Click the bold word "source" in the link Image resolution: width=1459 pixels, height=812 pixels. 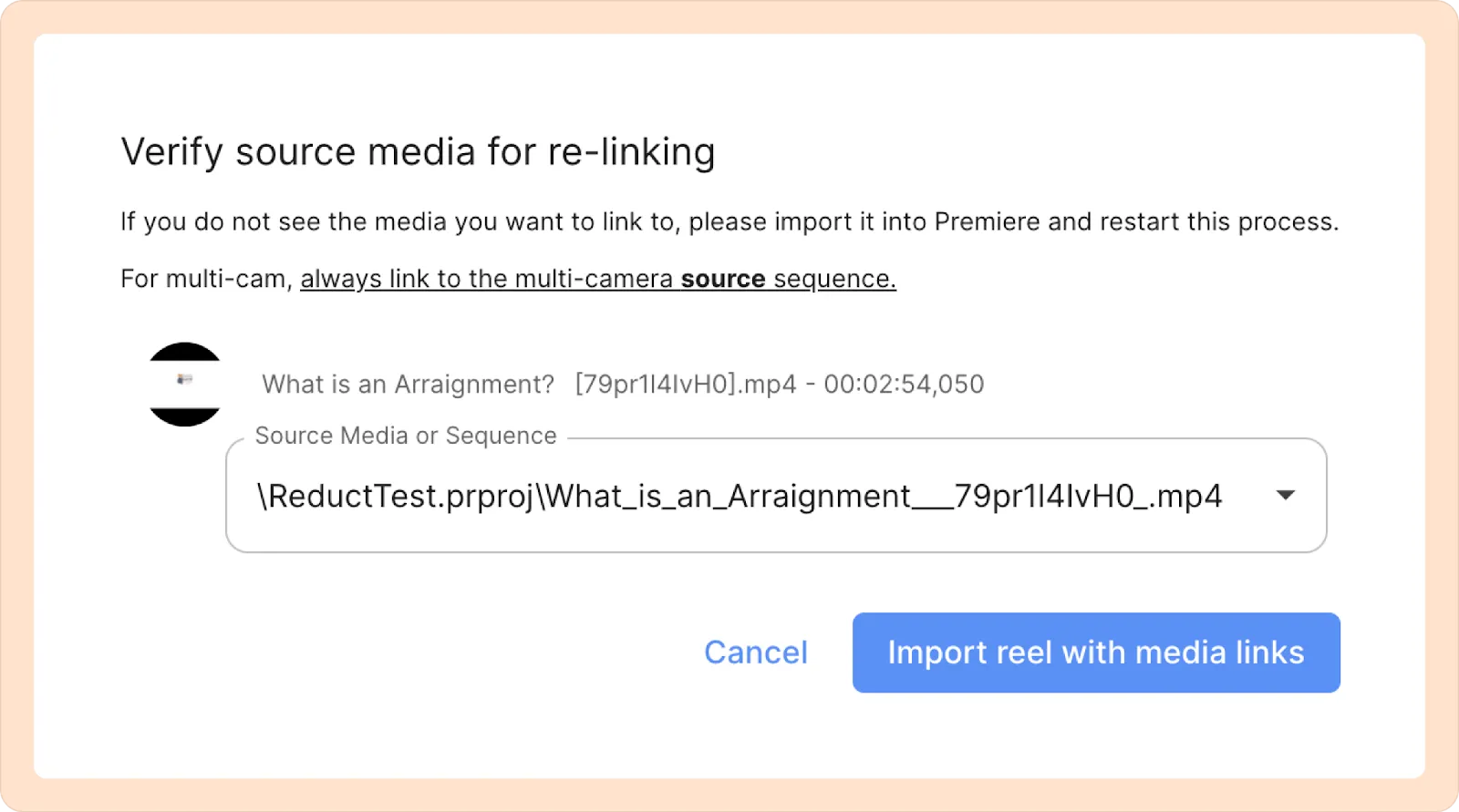coord(723,279)
